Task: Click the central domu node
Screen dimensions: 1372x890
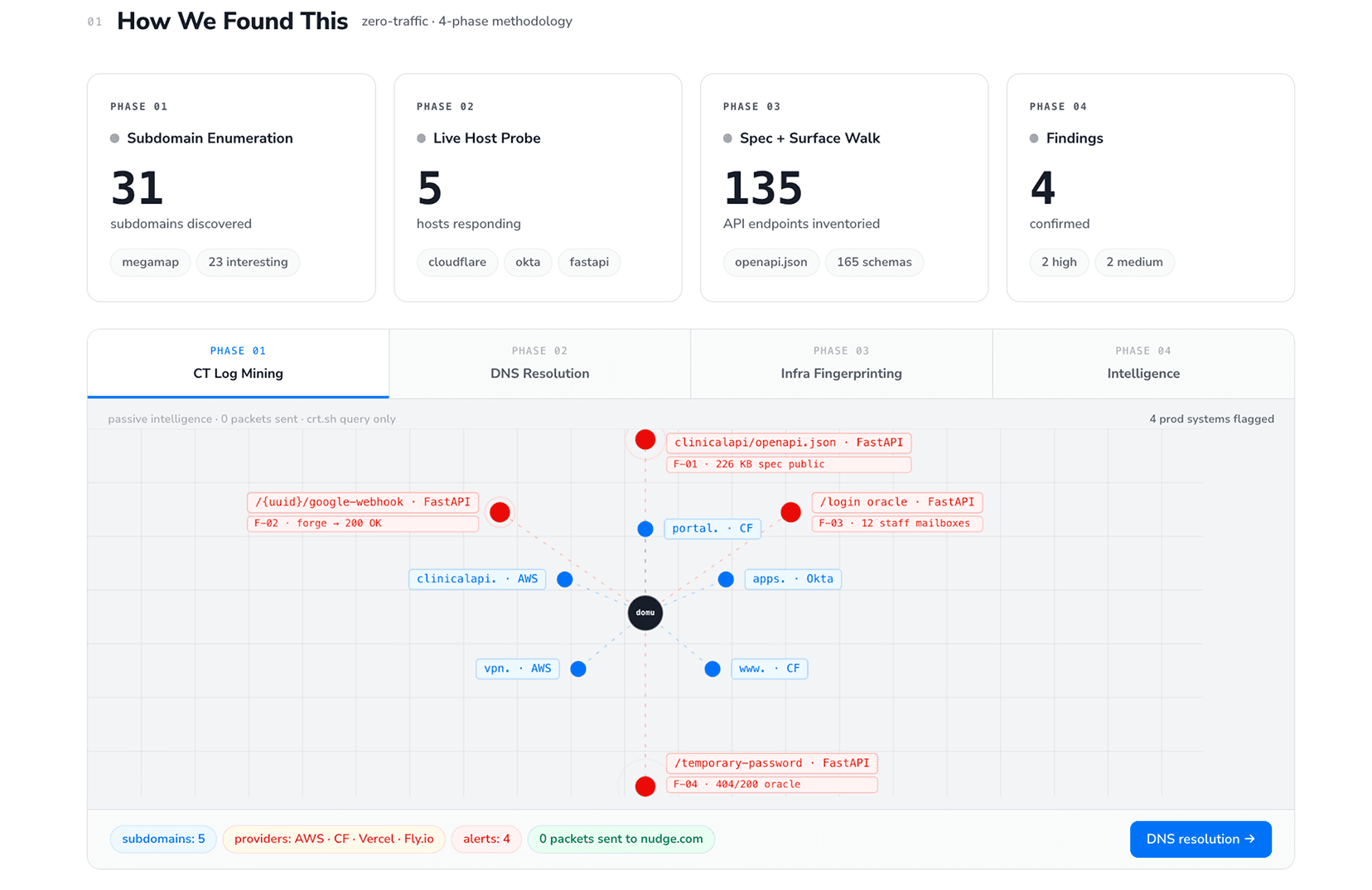Action: coord(645,612)
